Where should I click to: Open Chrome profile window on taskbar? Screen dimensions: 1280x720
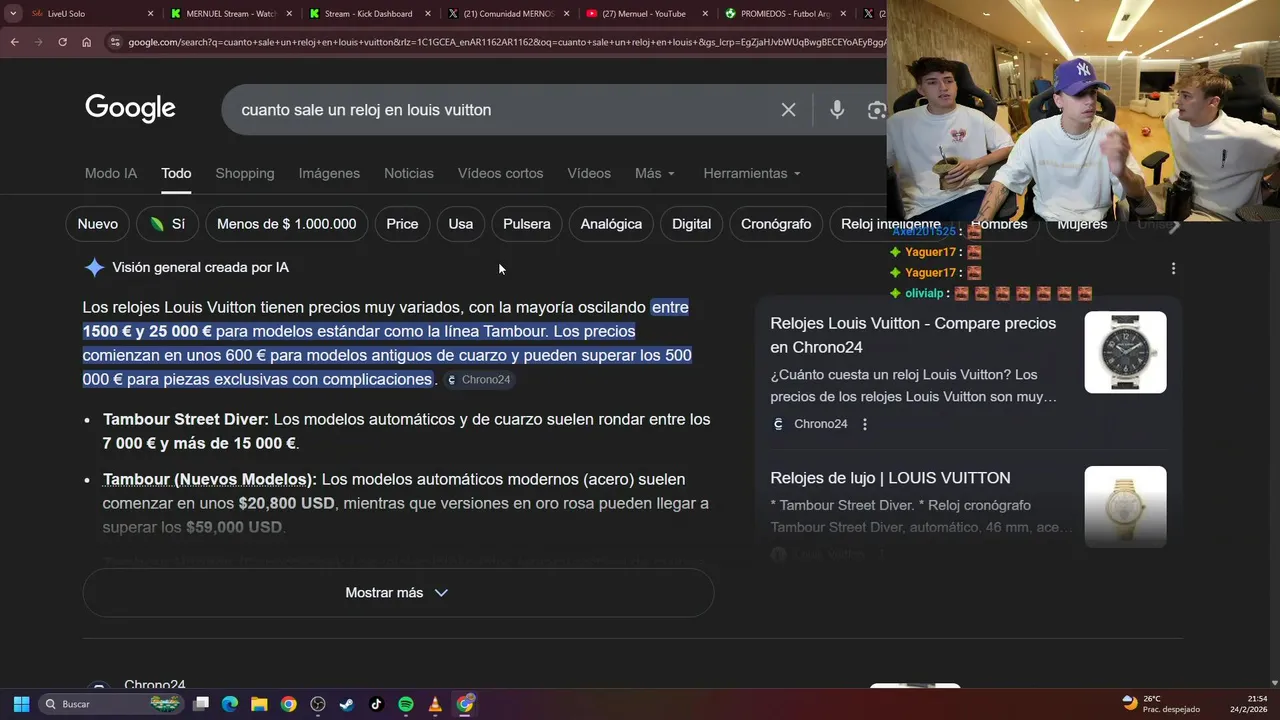pyautogui.click(x=465, y=704)
